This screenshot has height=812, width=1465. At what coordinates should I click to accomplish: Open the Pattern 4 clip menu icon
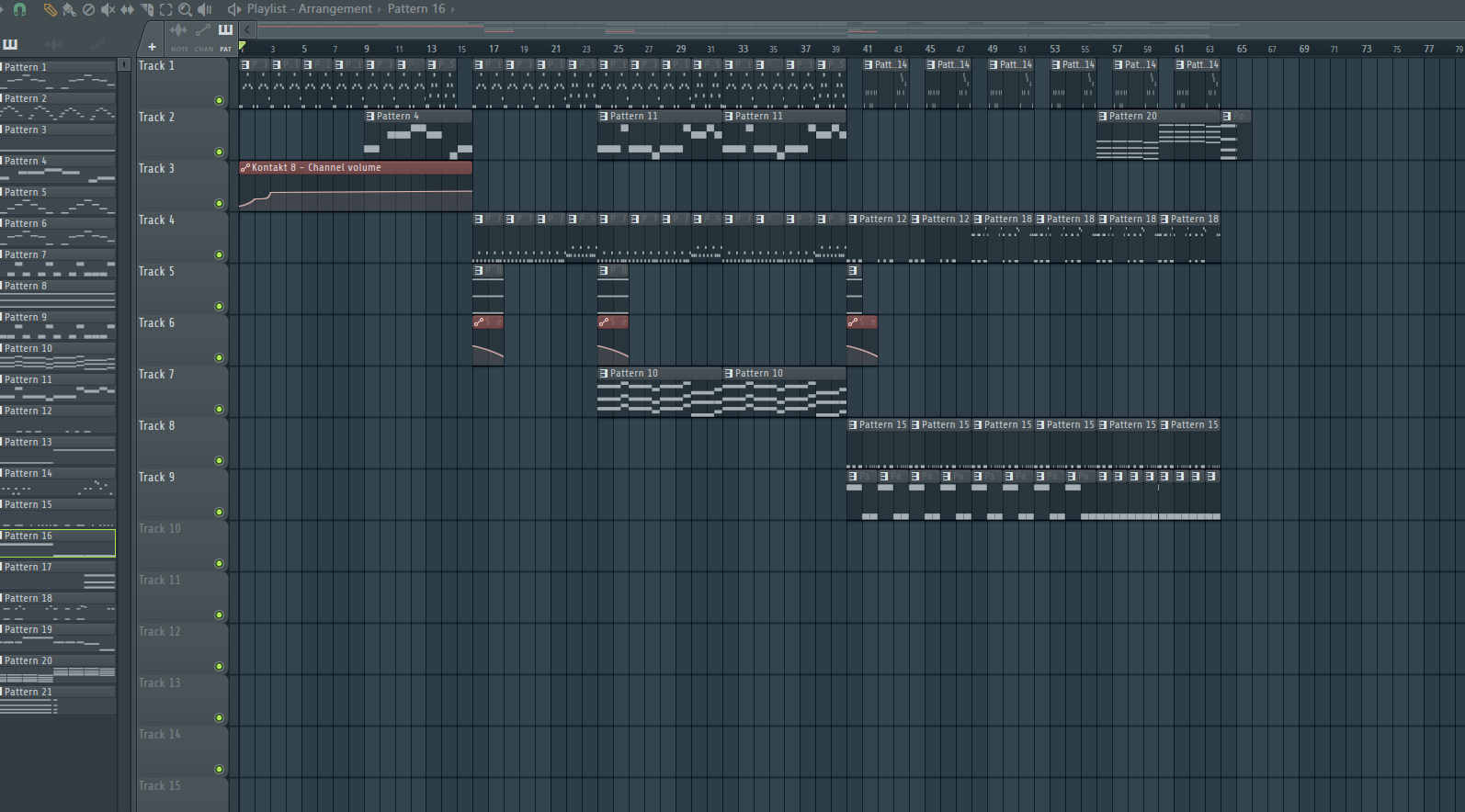370,117
